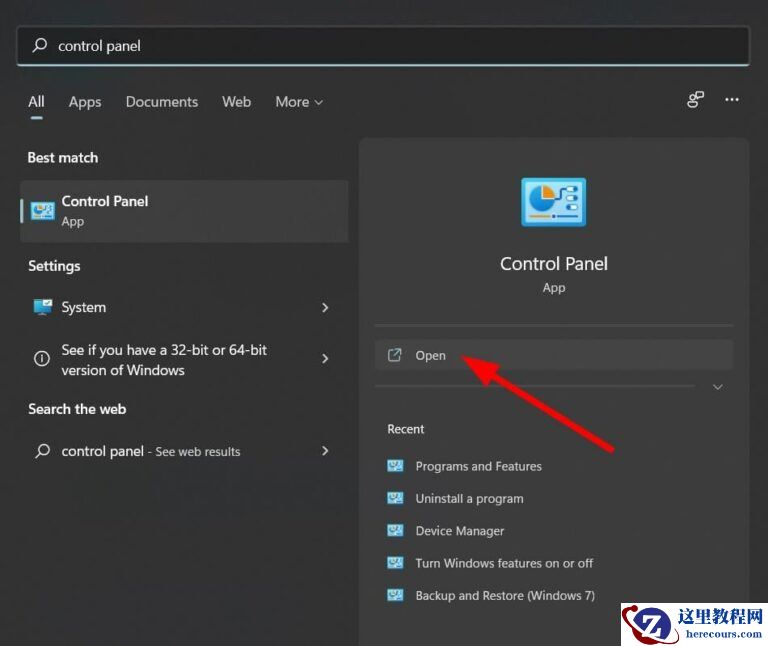Viewport: 768px width, 646px height.
Task: Click the 'Settings' section heading
Action: [54, 266]
